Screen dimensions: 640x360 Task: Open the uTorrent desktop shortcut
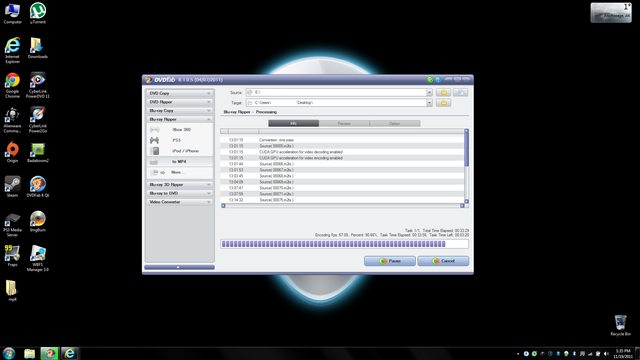38,13
